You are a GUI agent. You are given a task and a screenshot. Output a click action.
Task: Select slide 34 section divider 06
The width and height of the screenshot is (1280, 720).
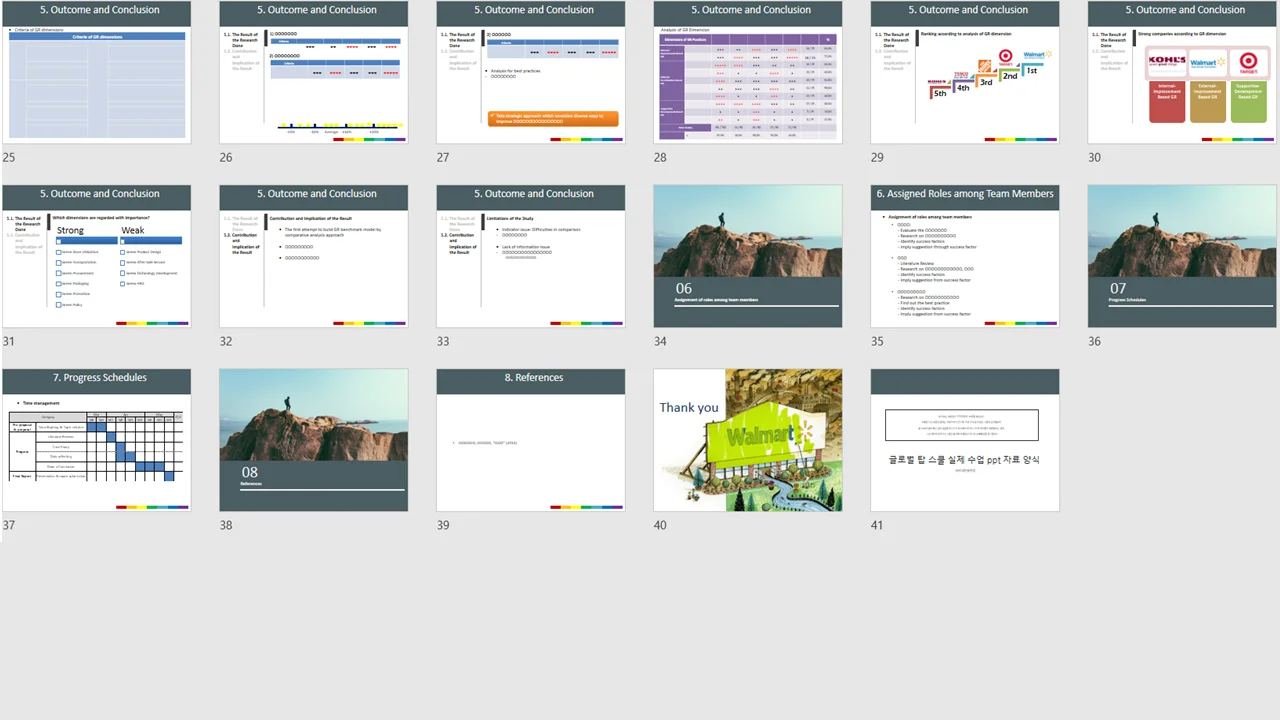click(x=748, y=256)
